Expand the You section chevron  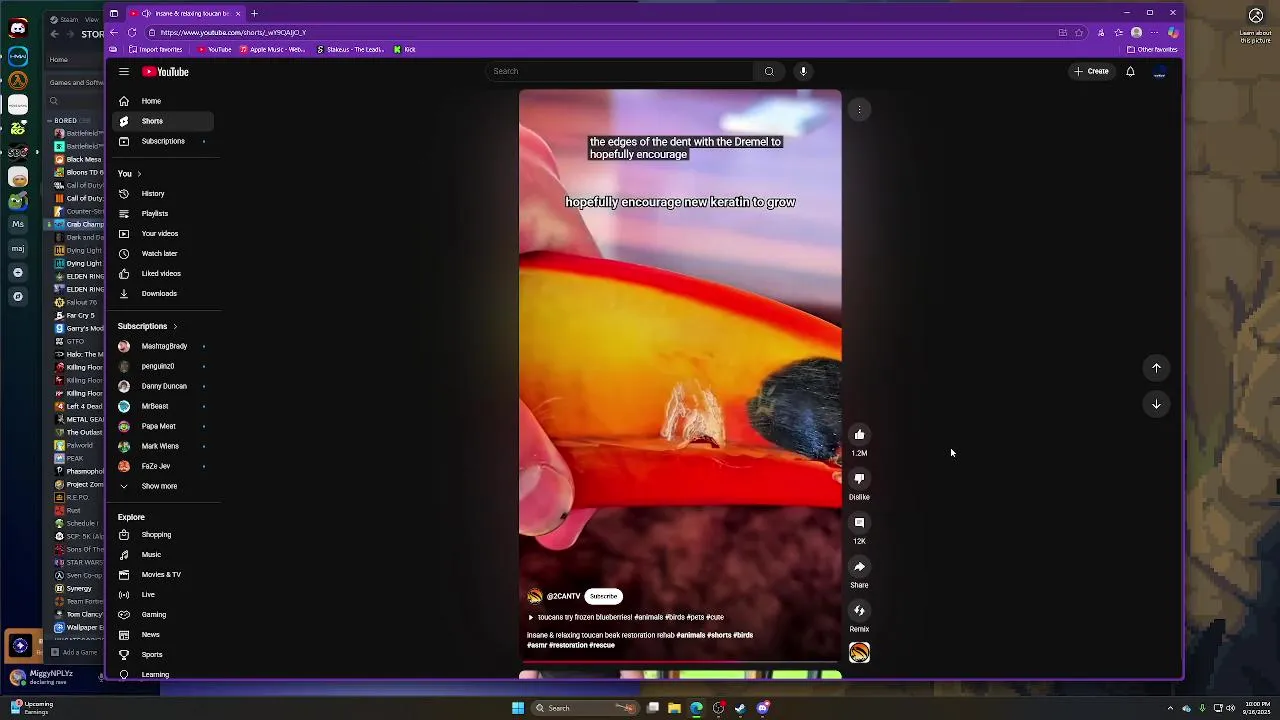tap(139, 174)
